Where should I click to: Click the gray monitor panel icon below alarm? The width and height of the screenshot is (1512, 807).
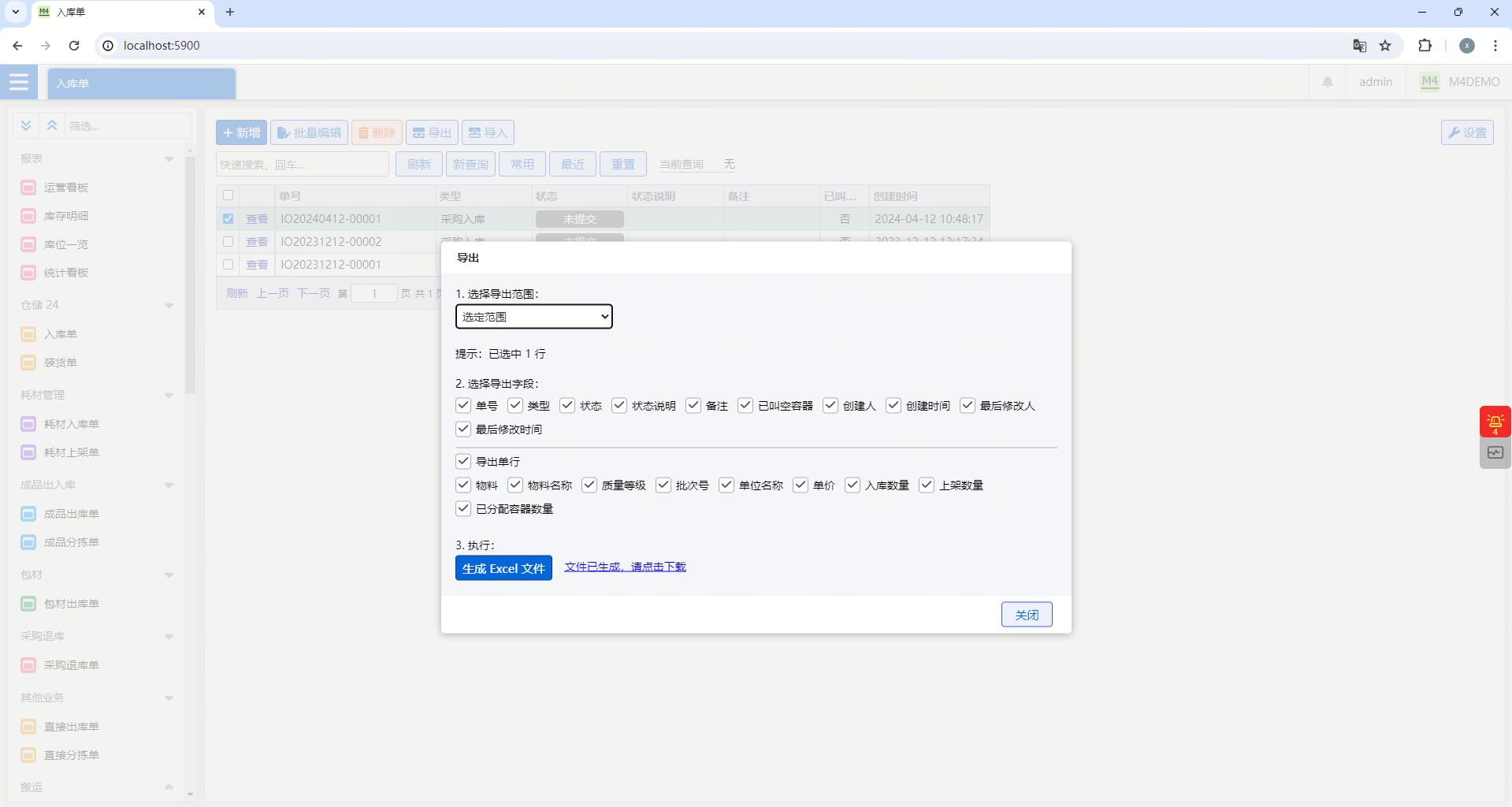(1495, 453)
